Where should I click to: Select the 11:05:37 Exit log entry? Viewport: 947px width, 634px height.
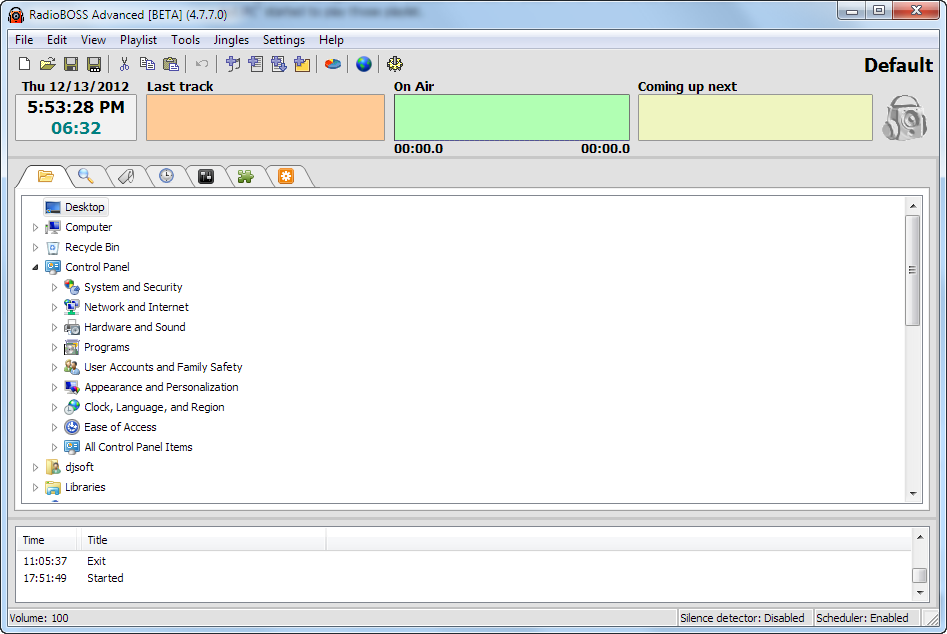click(464, 561)
